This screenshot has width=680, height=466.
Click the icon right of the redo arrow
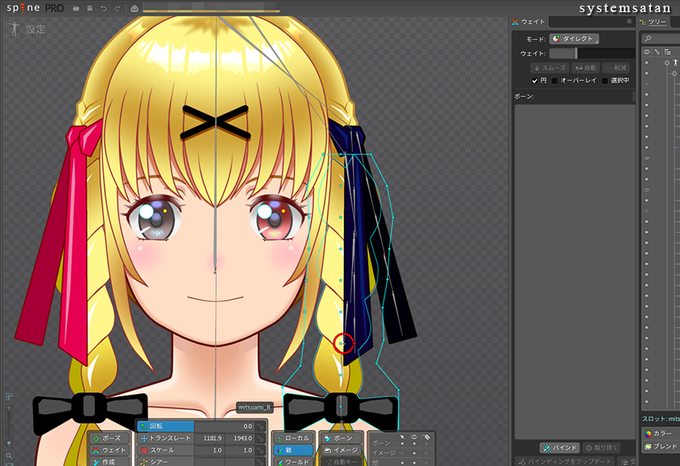pos(134,8)
